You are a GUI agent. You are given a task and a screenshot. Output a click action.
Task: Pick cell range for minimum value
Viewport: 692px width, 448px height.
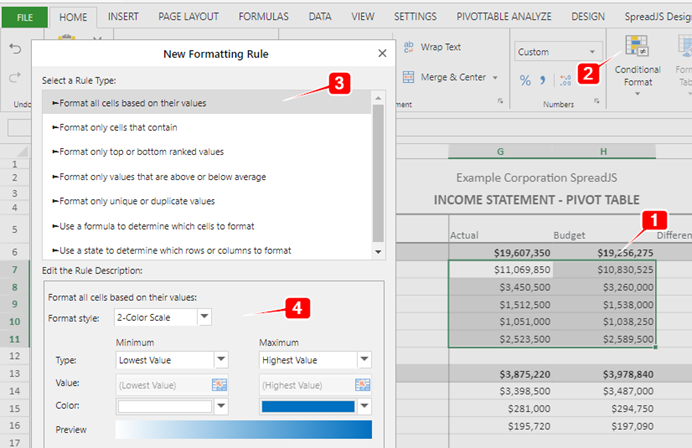coord(219,385)
